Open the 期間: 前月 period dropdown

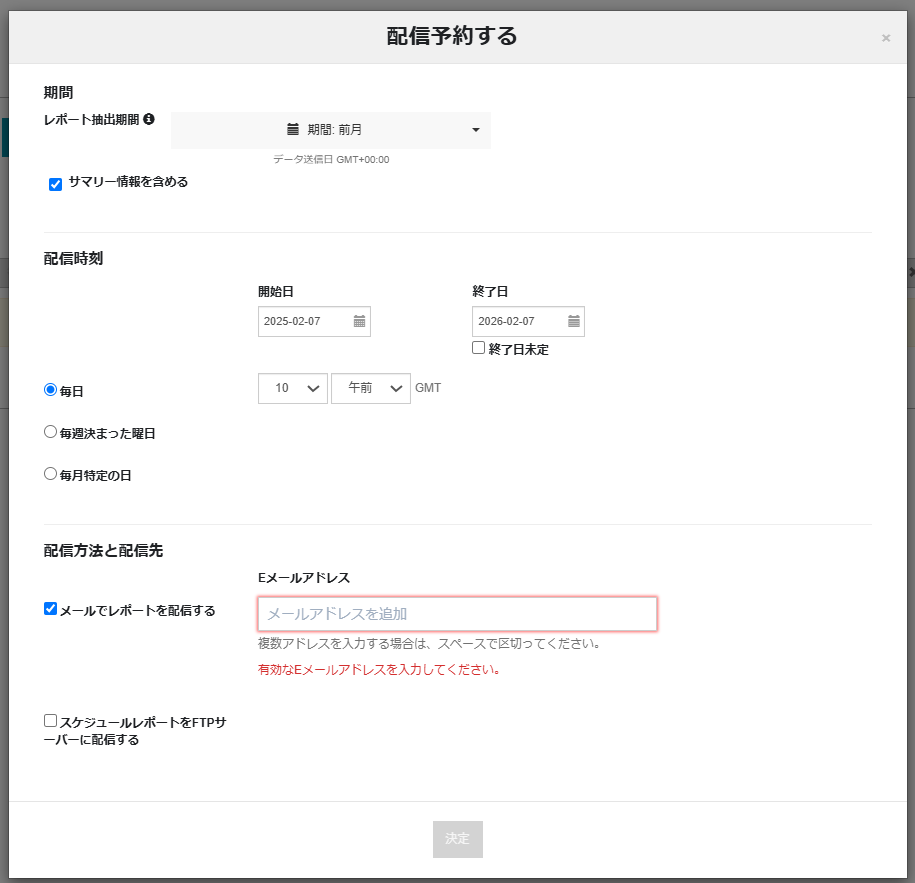click(331, 130)
